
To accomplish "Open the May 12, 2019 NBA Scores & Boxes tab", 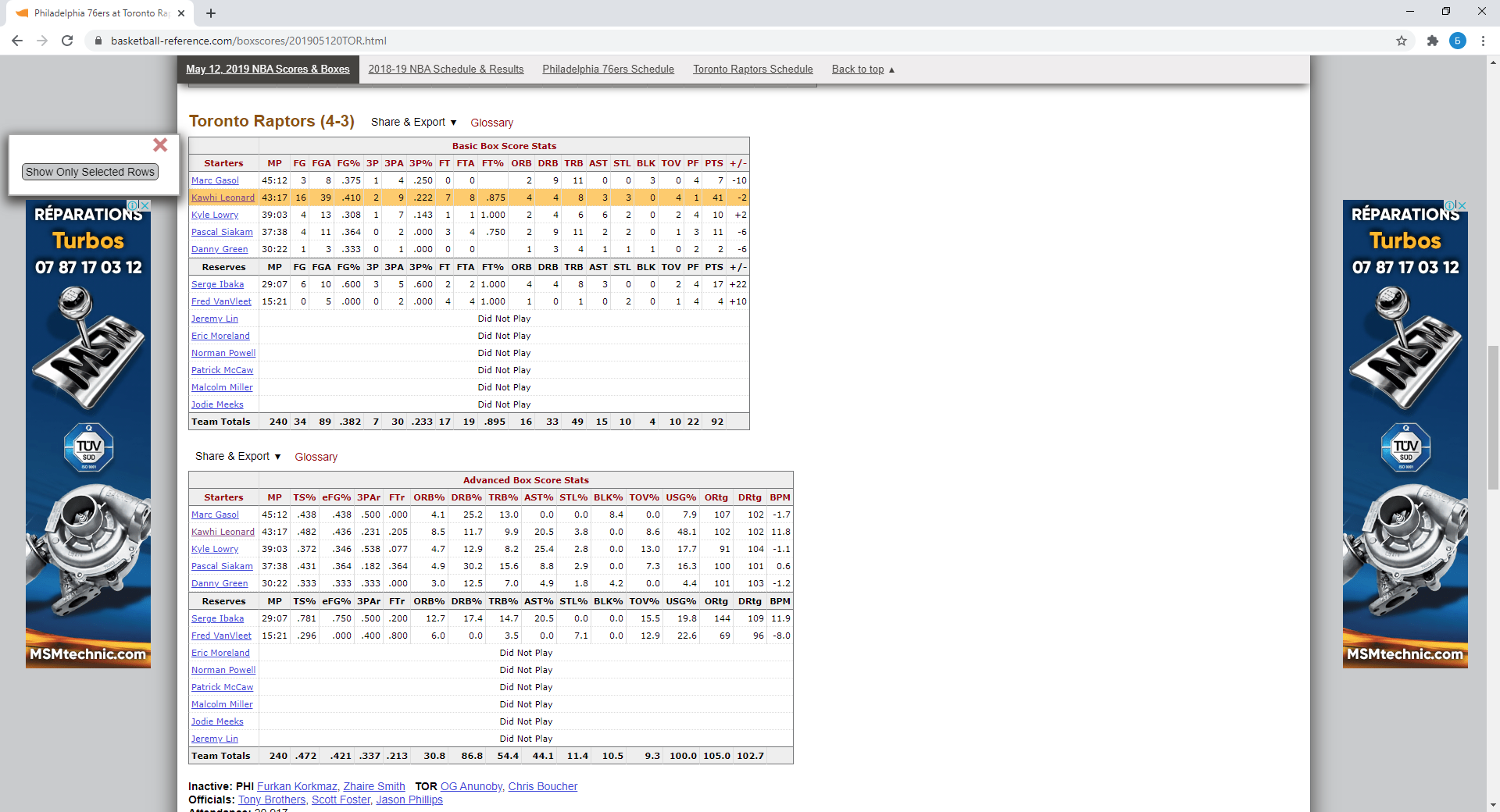I will pyautogui.click(x=268, y=69).
